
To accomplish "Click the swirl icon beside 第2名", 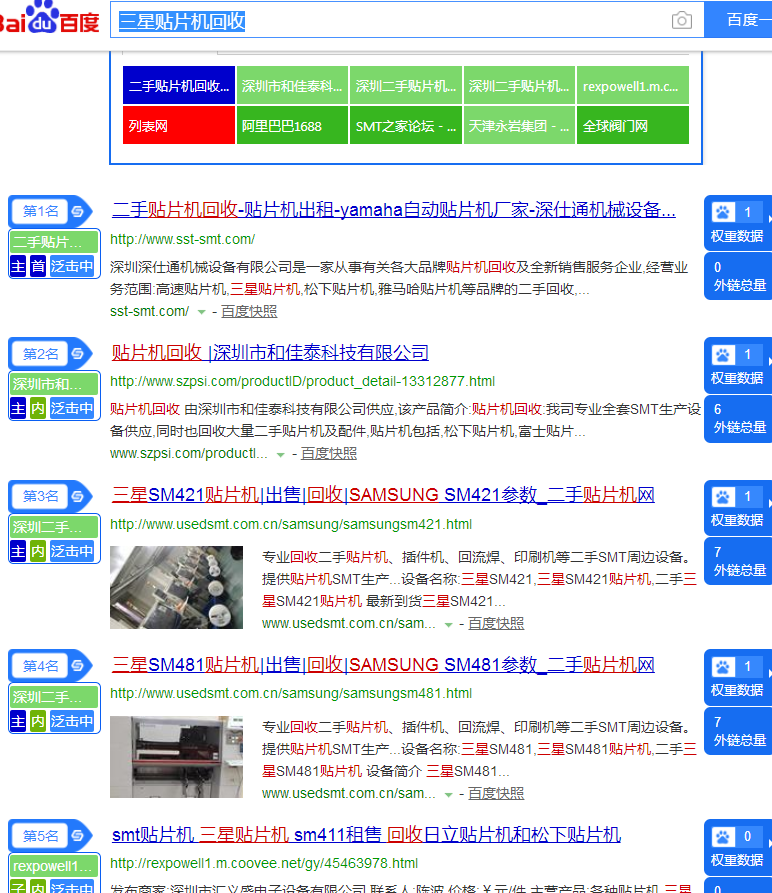I will pos(77,354).
